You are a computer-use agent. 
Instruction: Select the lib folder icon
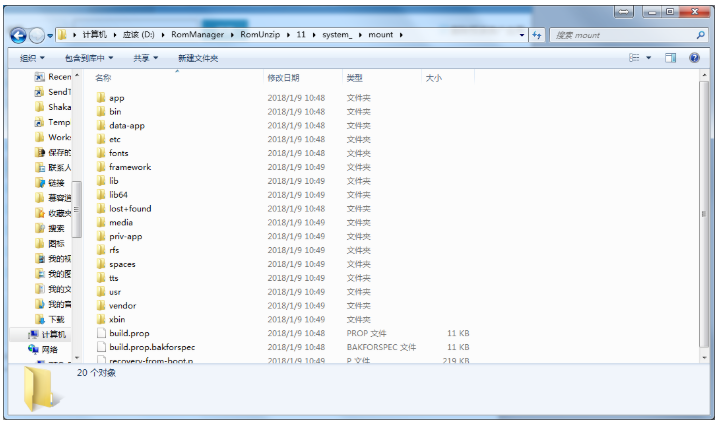coord(101,181)
